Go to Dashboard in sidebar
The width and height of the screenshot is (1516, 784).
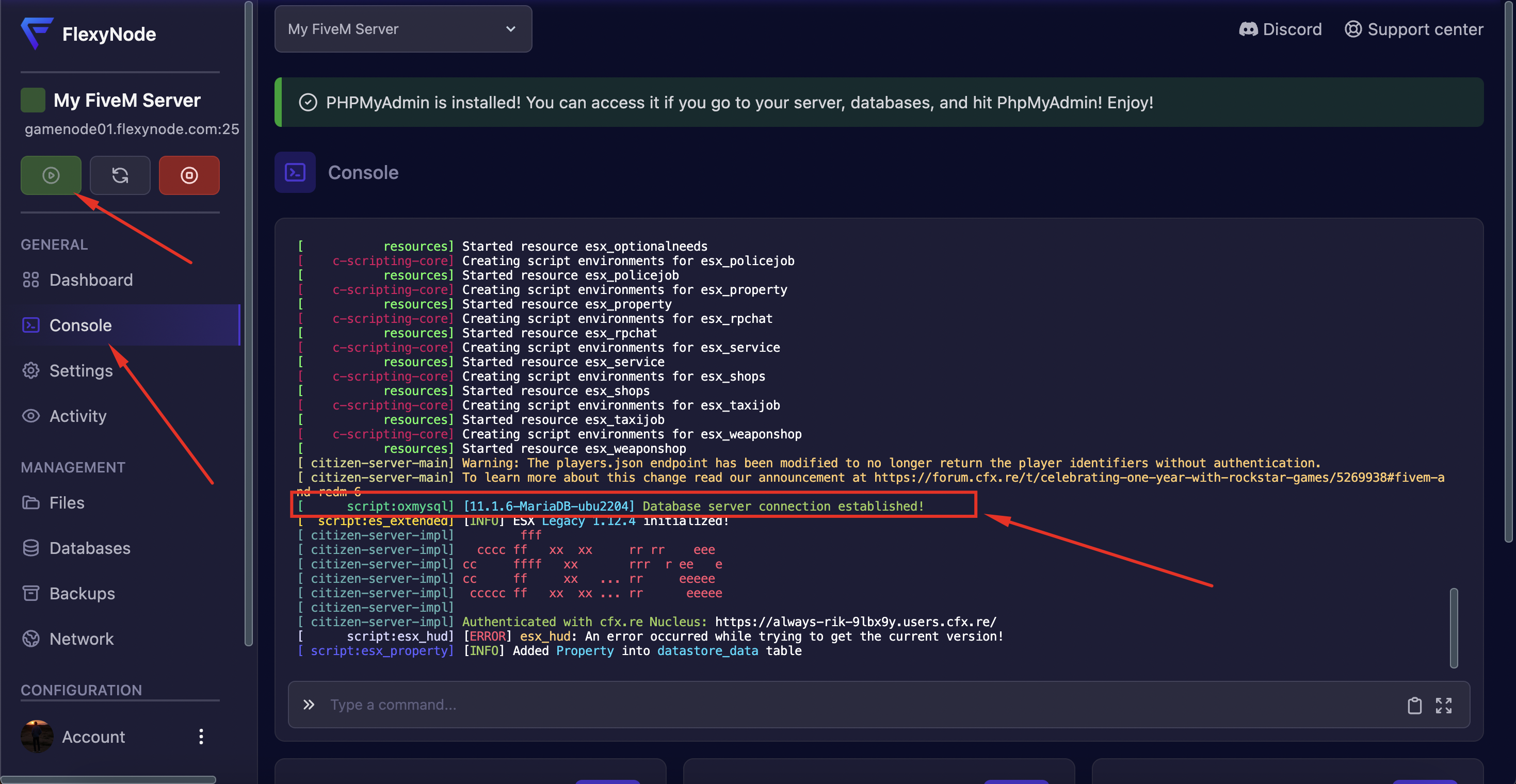coord(91,280)
